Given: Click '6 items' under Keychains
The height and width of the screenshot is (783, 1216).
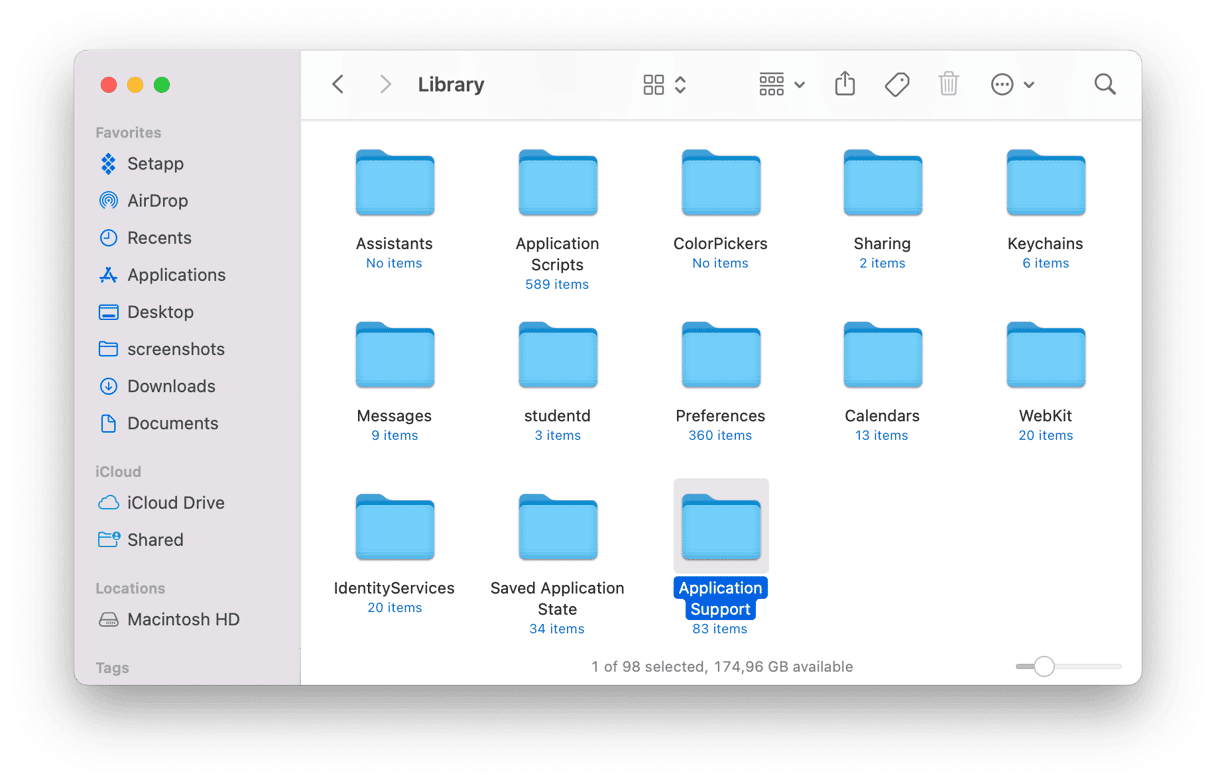Looking at the screenshot, I should pos(1046,264).
